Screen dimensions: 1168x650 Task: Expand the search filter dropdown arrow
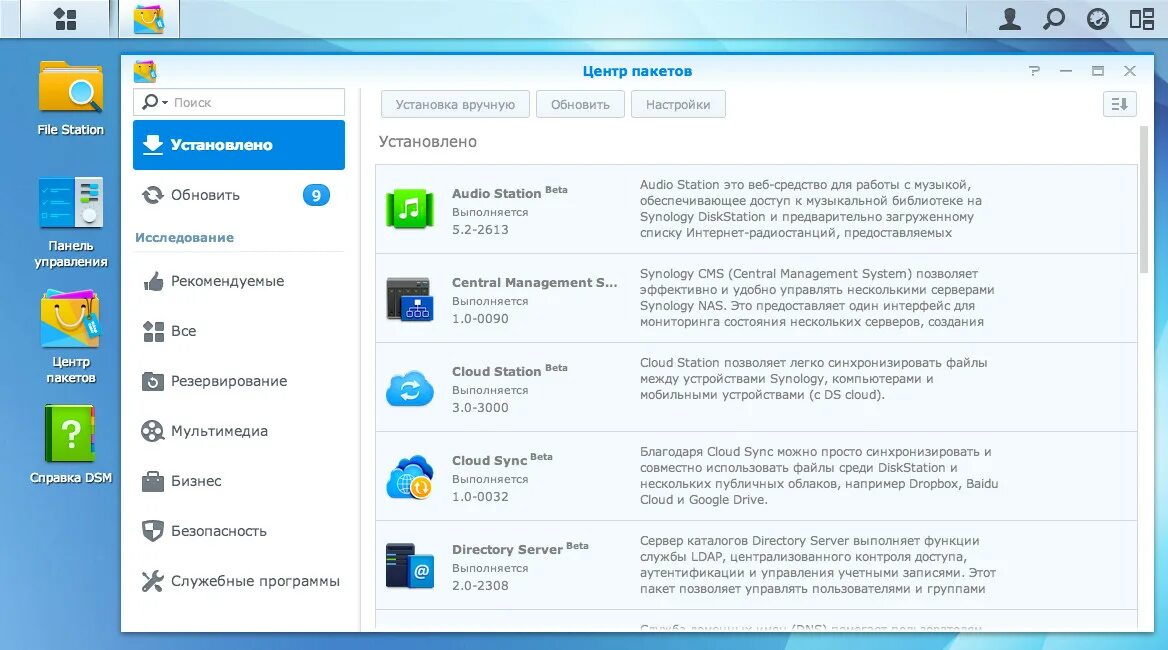165,103
